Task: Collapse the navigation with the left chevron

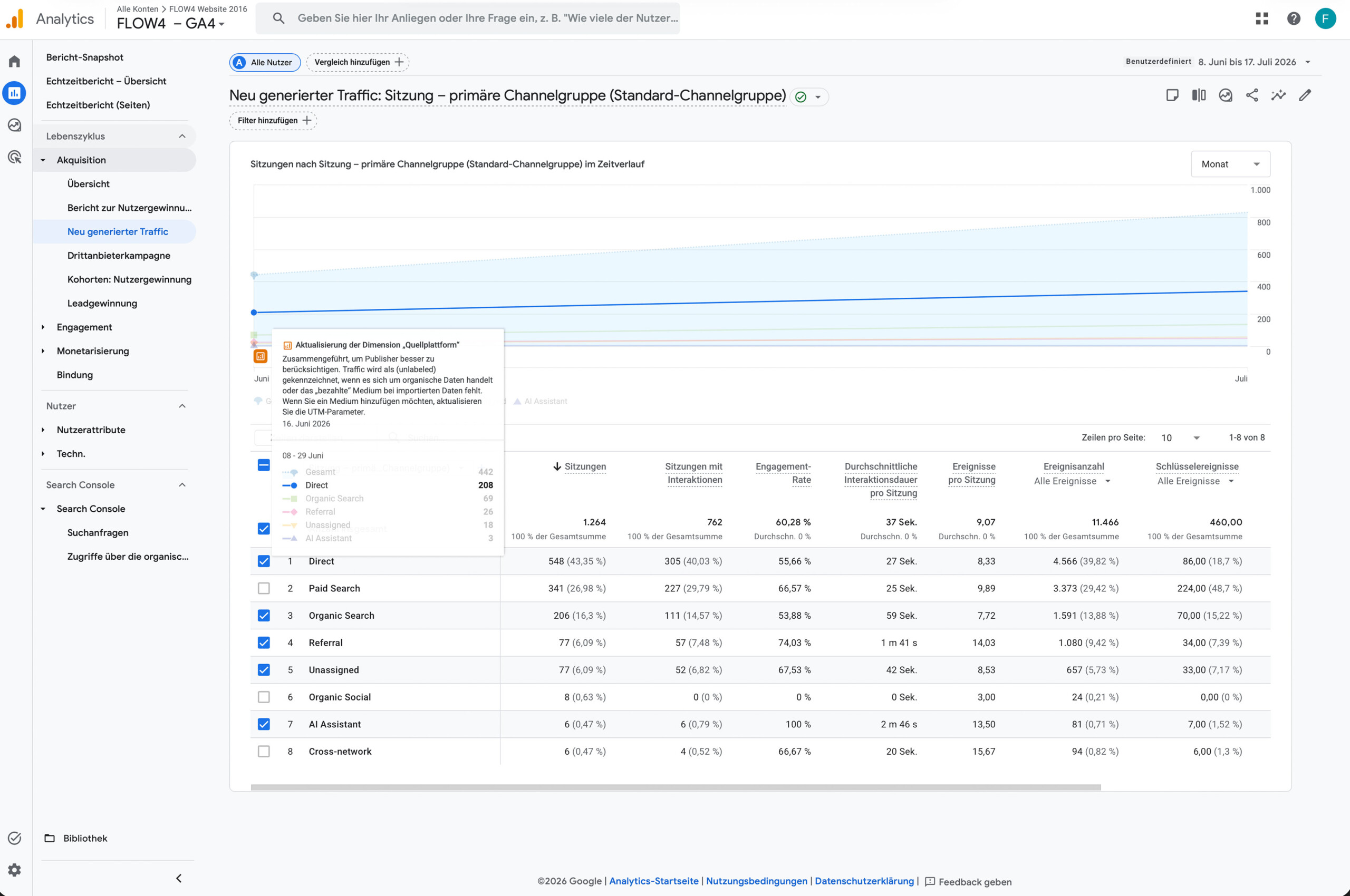Action: (x=179, y=878)
